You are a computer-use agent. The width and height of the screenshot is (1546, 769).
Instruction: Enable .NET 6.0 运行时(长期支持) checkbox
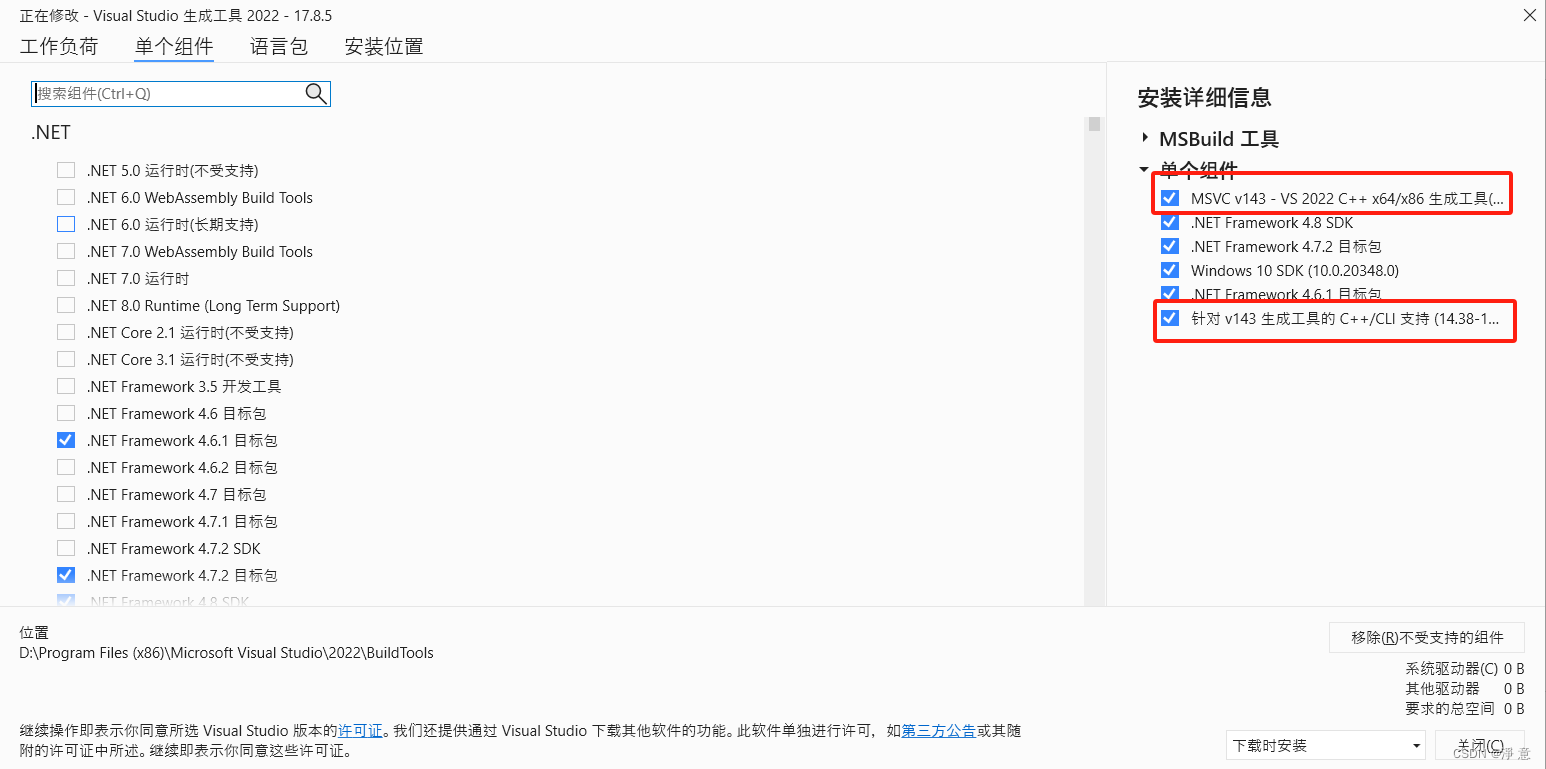[66, 224]
